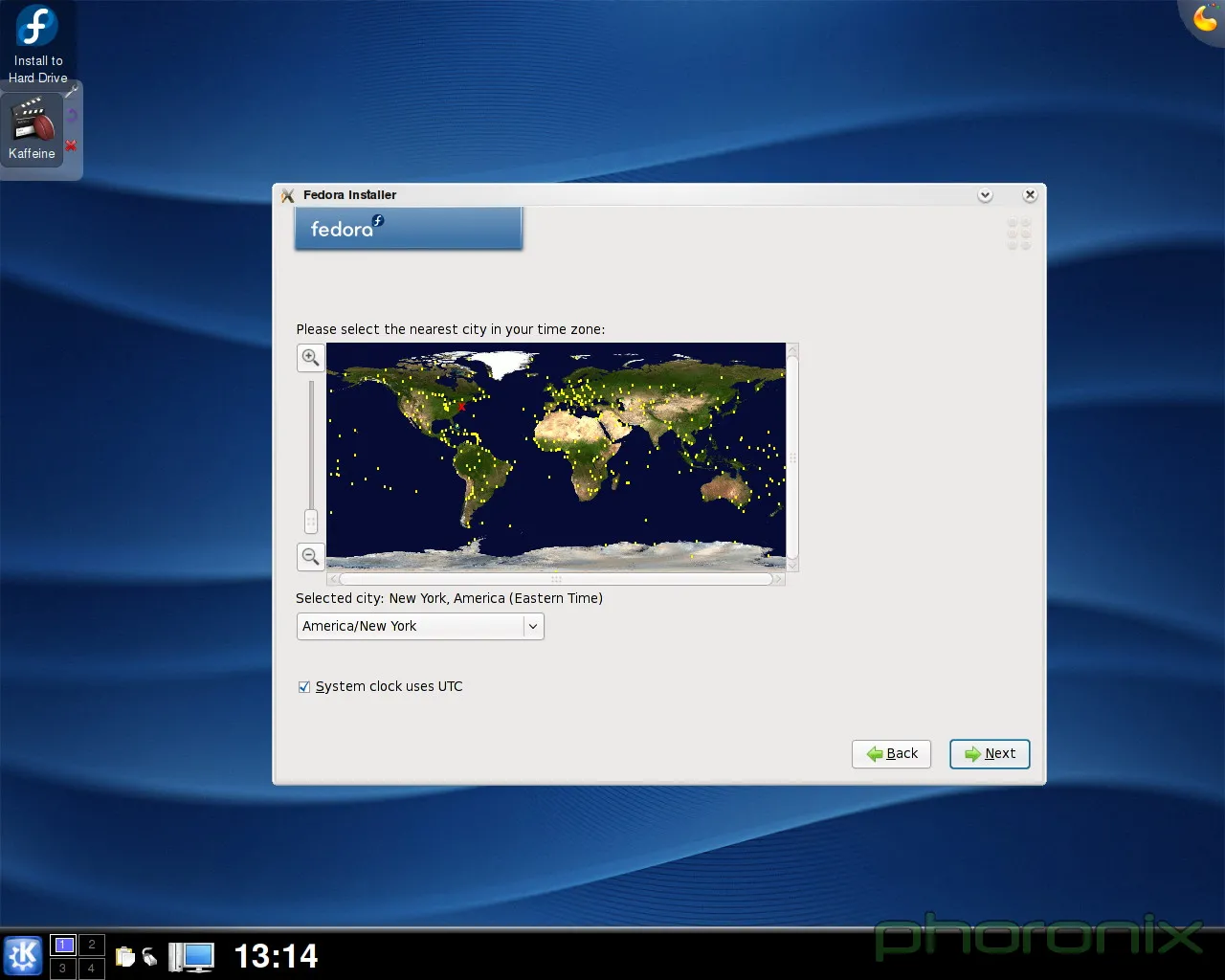
Task: Click the map scroll left arrow
Action: [x=332, y=579]
